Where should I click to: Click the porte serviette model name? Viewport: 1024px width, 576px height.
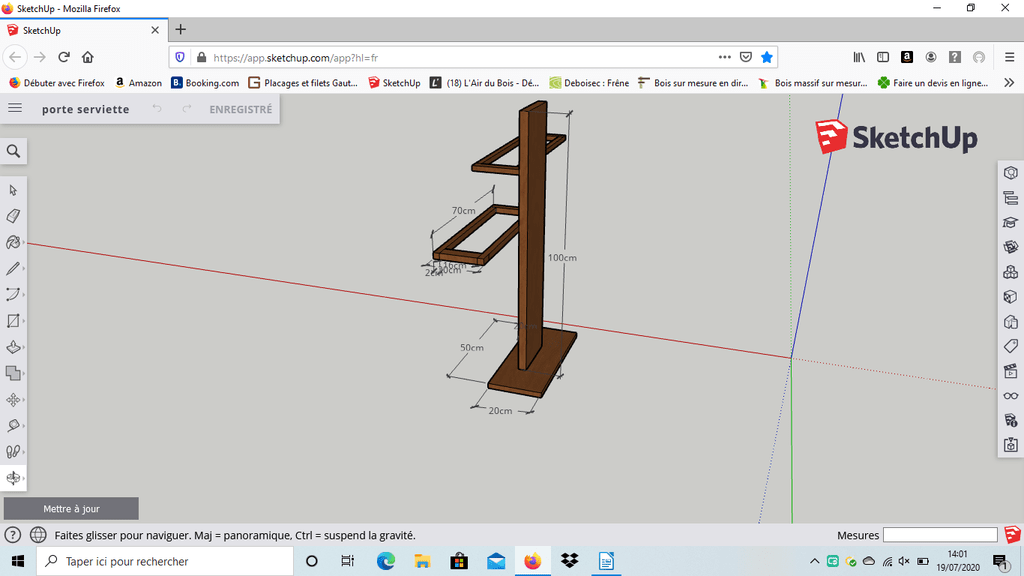[86, 109]
